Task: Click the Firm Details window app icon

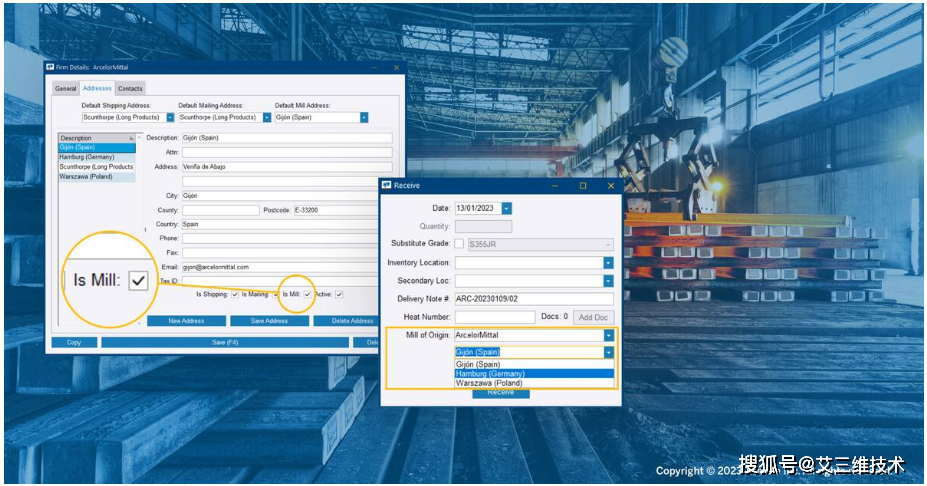Action: 51,68
